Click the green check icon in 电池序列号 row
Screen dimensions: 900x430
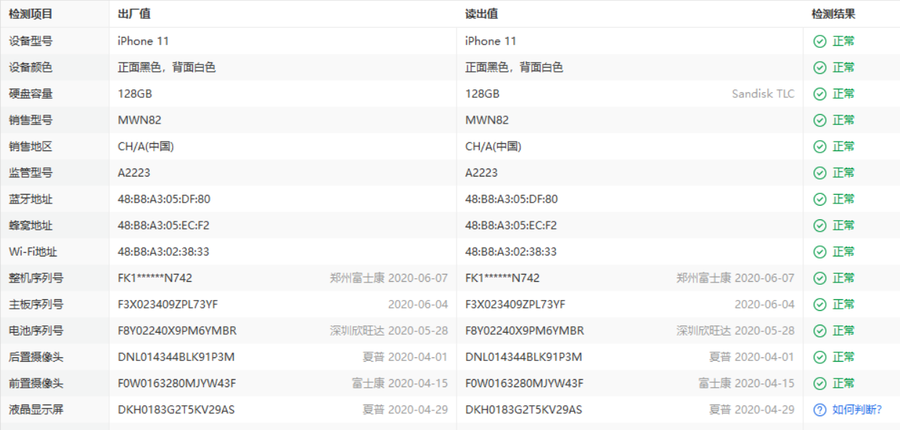(x=820, y=331)
